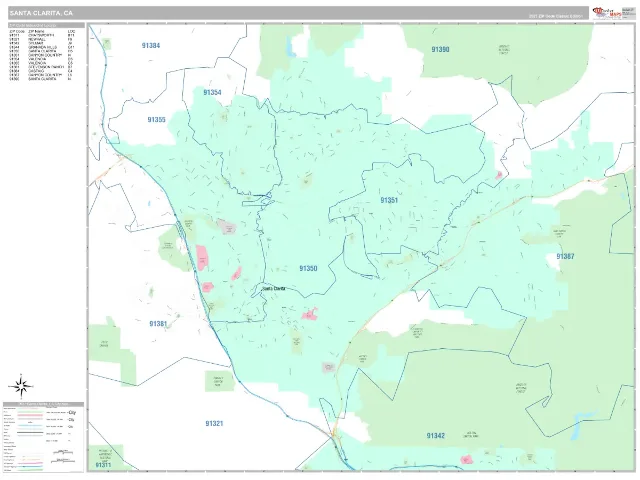Click the bottom green line sample in the legend

(x=30, y=470)
